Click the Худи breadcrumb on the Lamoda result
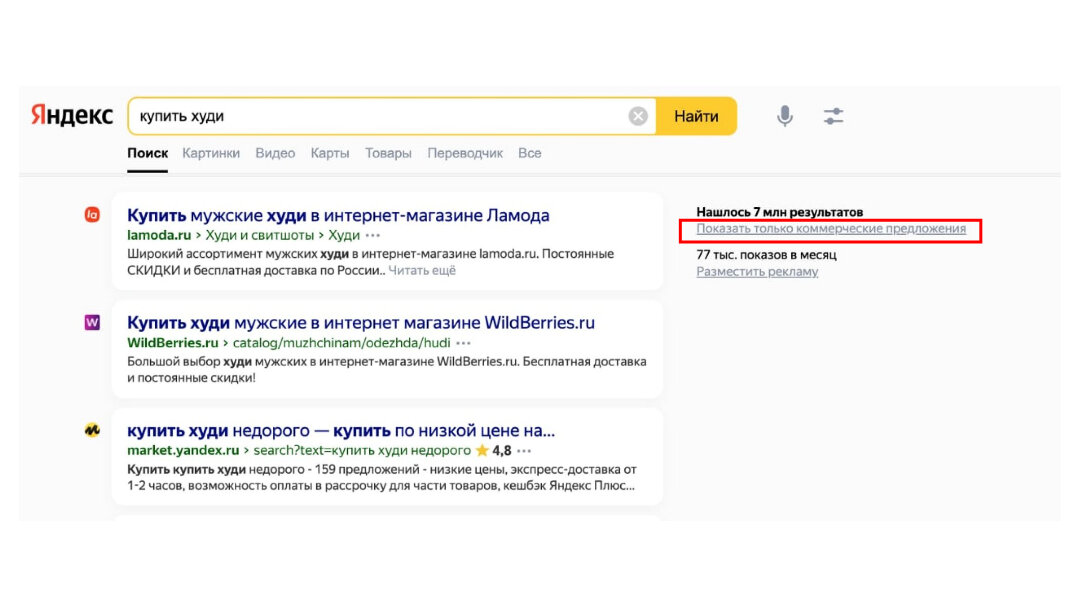The height and width of the screenshot is (607, 1080). coord(344,236)
